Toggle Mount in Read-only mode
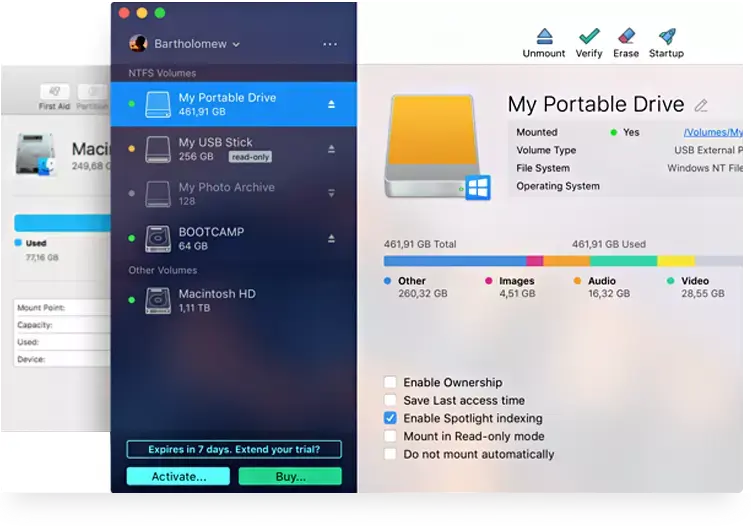Screen dimensions: 751x530 [x=390, y=436]
